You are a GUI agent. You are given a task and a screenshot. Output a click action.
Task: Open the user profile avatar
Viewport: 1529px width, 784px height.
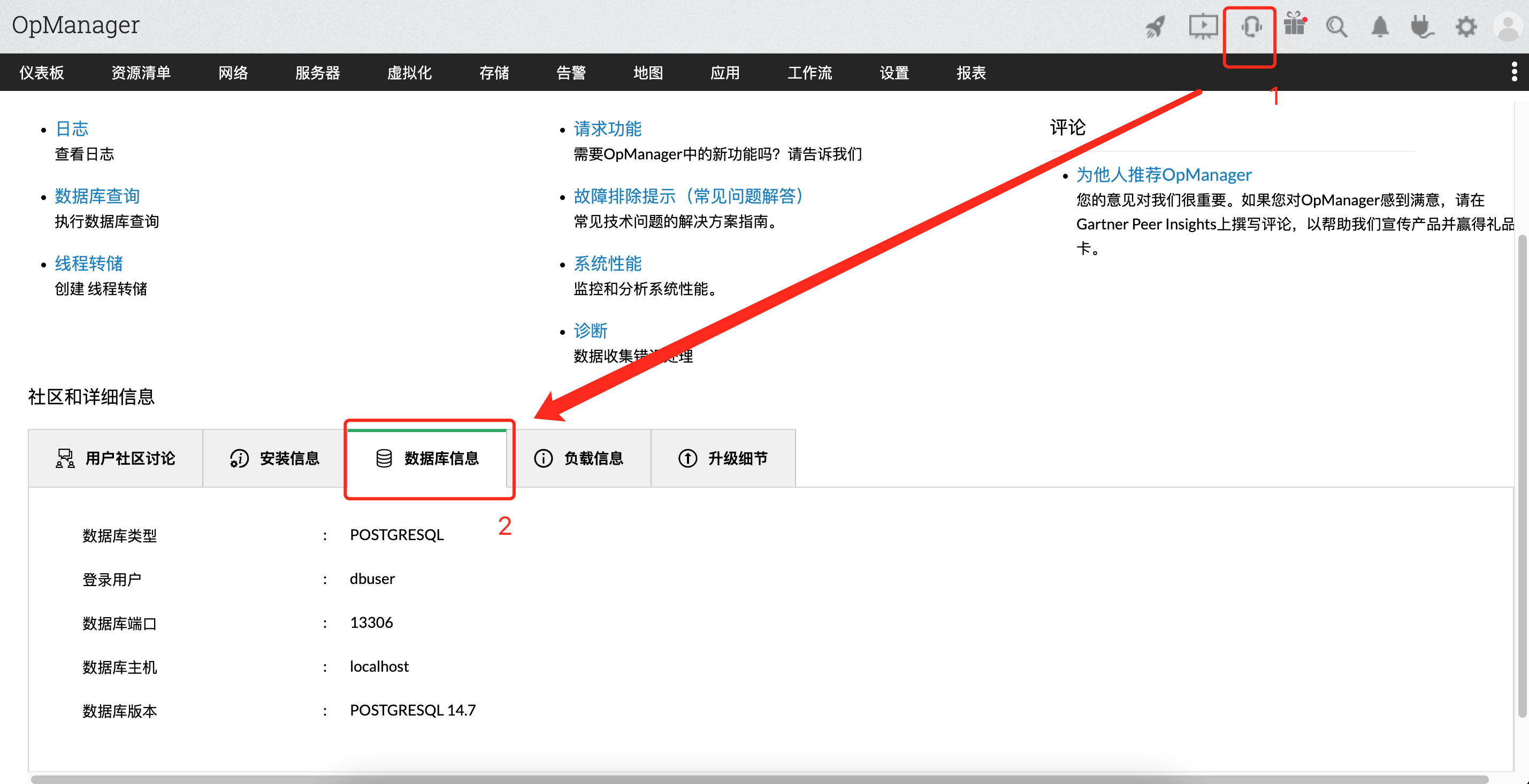point(1508,27)
